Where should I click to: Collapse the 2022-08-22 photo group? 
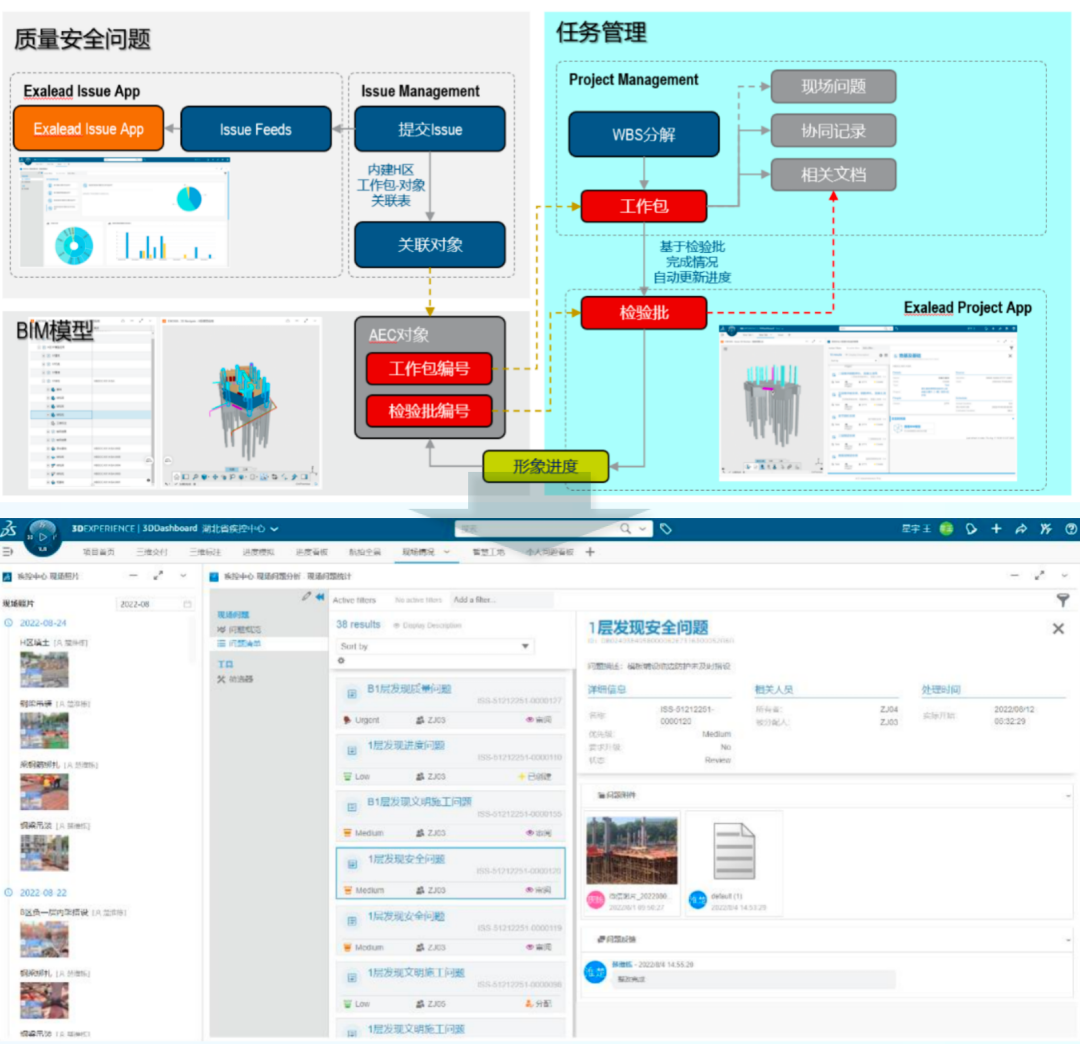pyautogui.click(x=8, y=892)
